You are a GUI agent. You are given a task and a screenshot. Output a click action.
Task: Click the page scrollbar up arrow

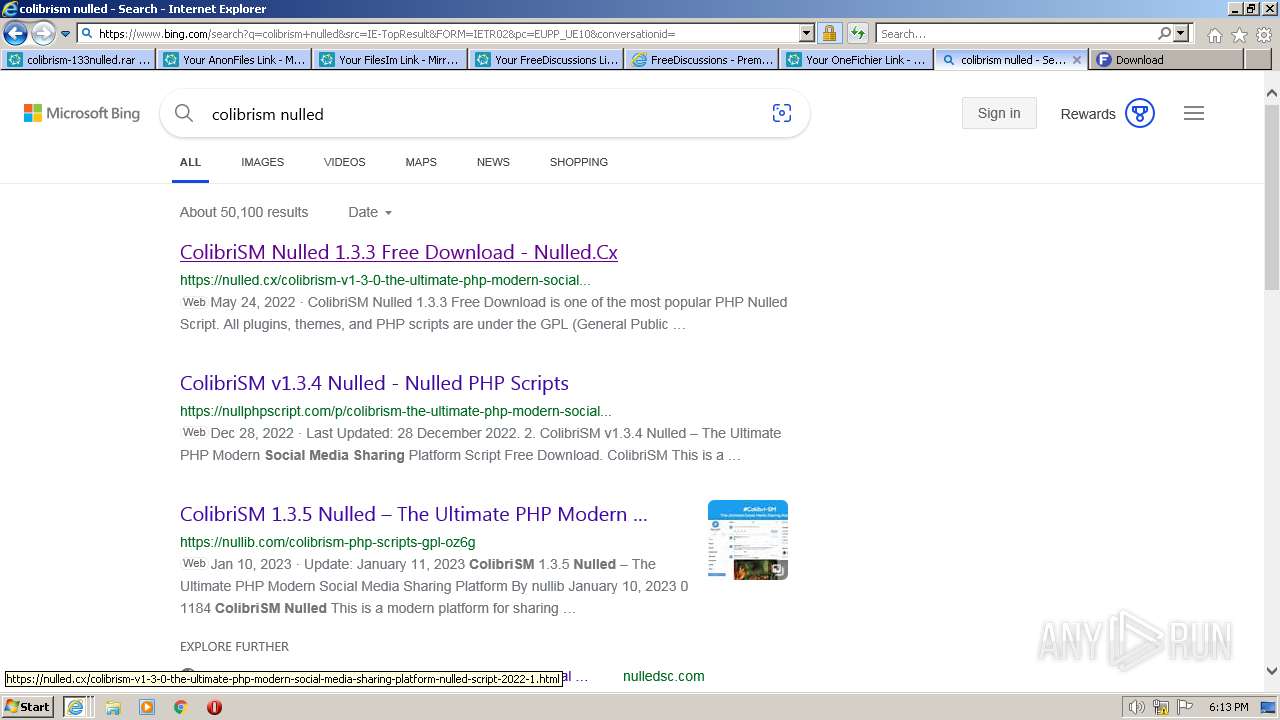(x=1271, y=94)
